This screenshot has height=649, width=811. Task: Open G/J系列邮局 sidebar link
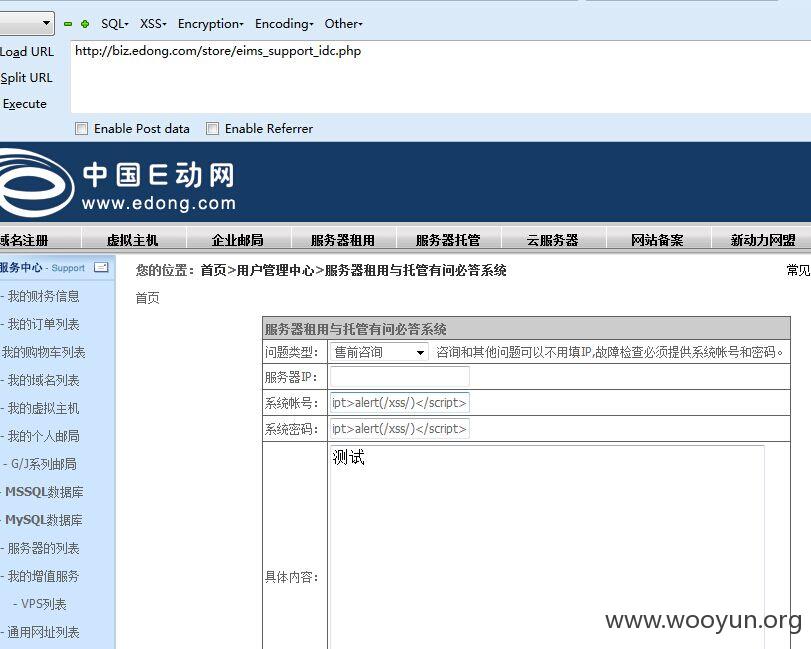[43, 464]
